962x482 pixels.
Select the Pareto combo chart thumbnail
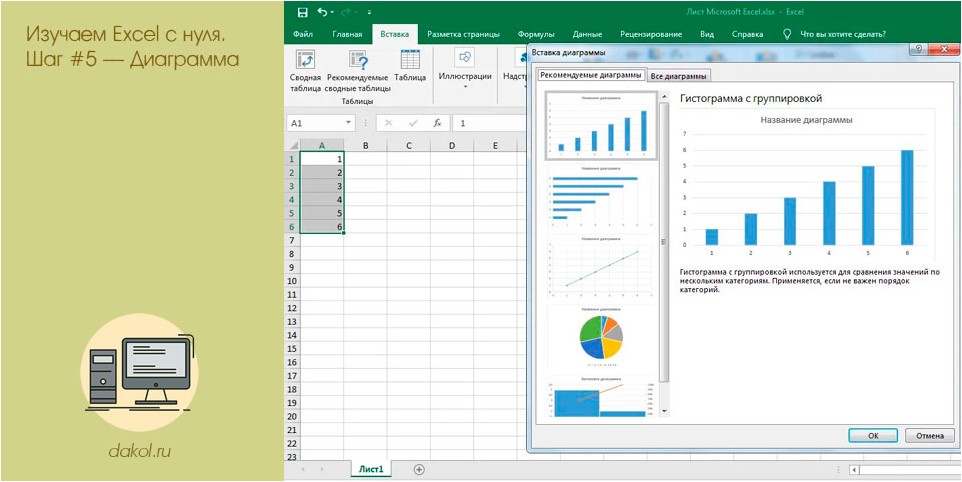coord(601,396)
